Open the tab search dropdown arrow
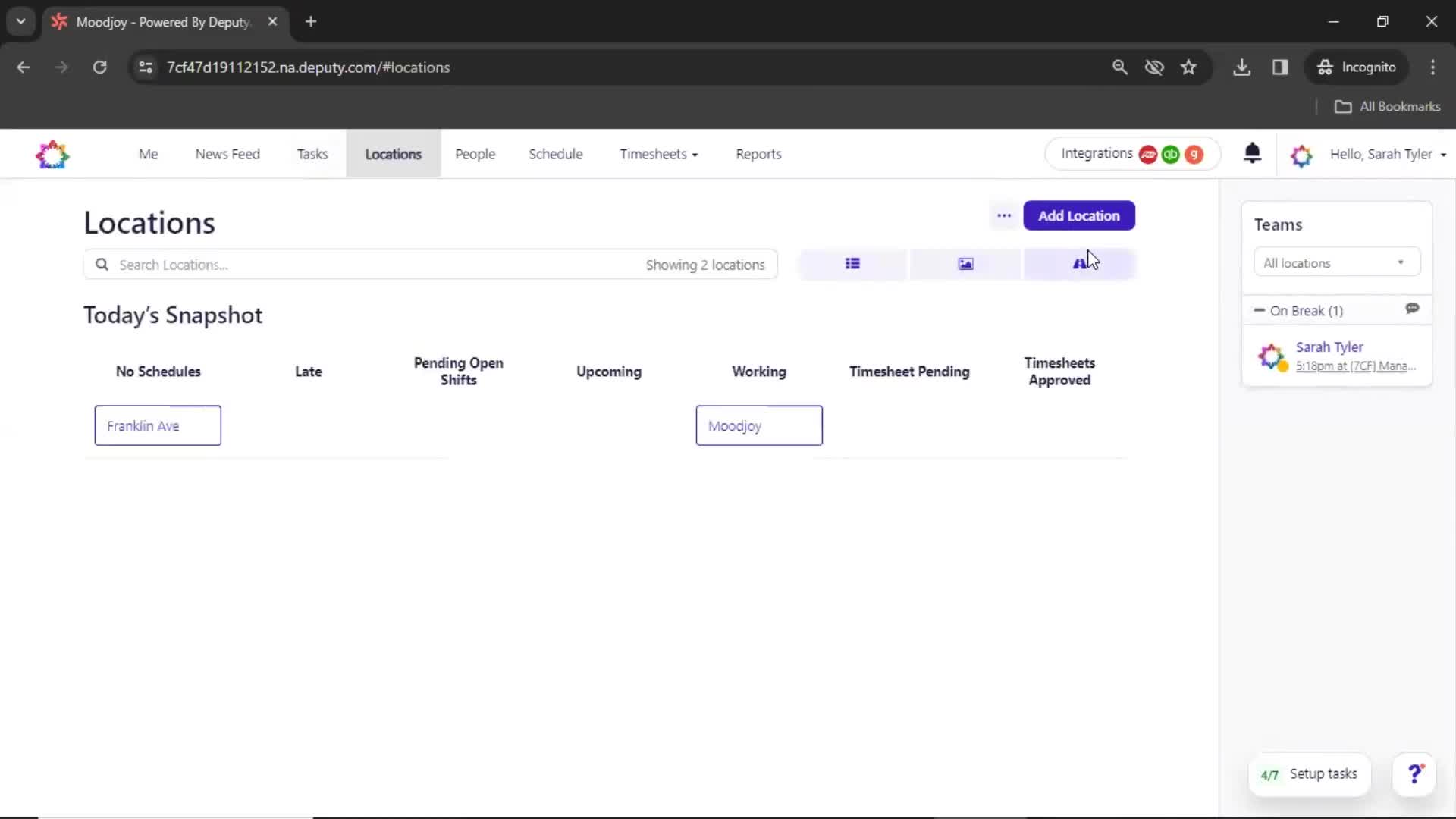1456x819 pixels. click(x=21, y=22)
